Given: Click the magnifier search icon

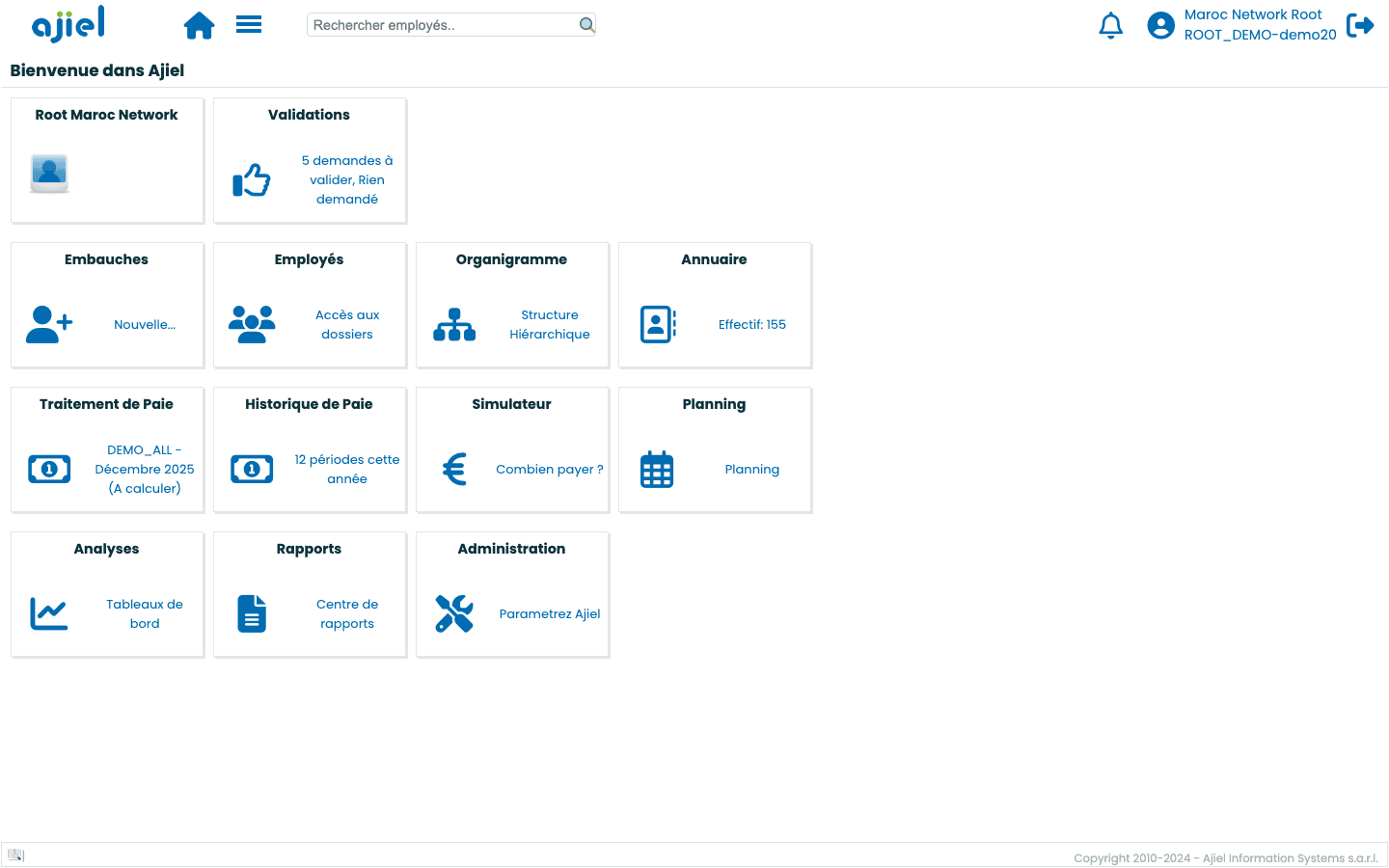Looking at the screenshot, I should click(x=586, y=25).
